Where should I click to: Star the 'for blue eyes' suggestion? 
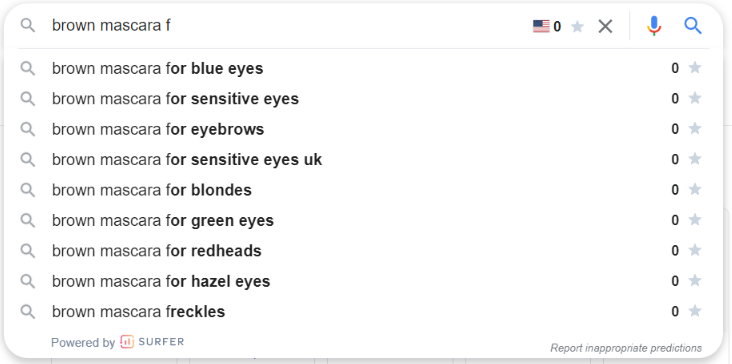click(x=695, y=68)
